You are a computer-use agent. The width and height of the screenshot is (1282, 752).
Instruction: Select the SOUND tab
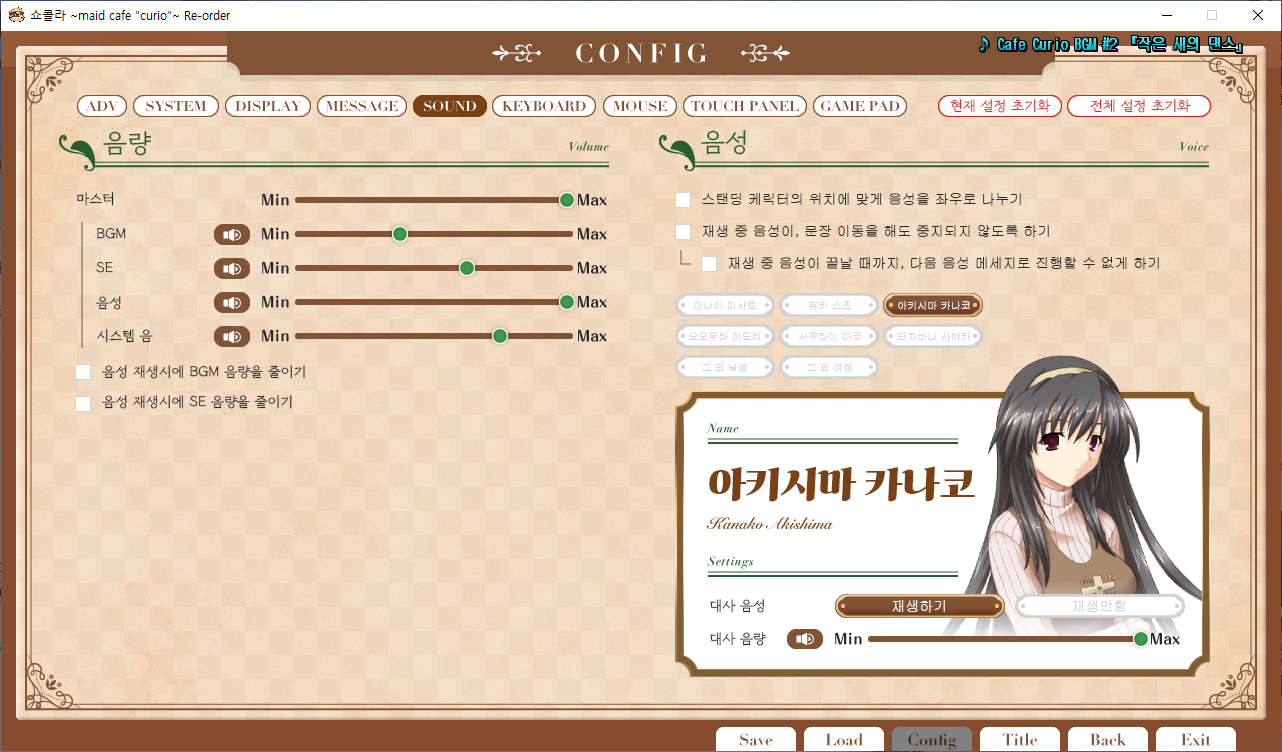point(450,106)
